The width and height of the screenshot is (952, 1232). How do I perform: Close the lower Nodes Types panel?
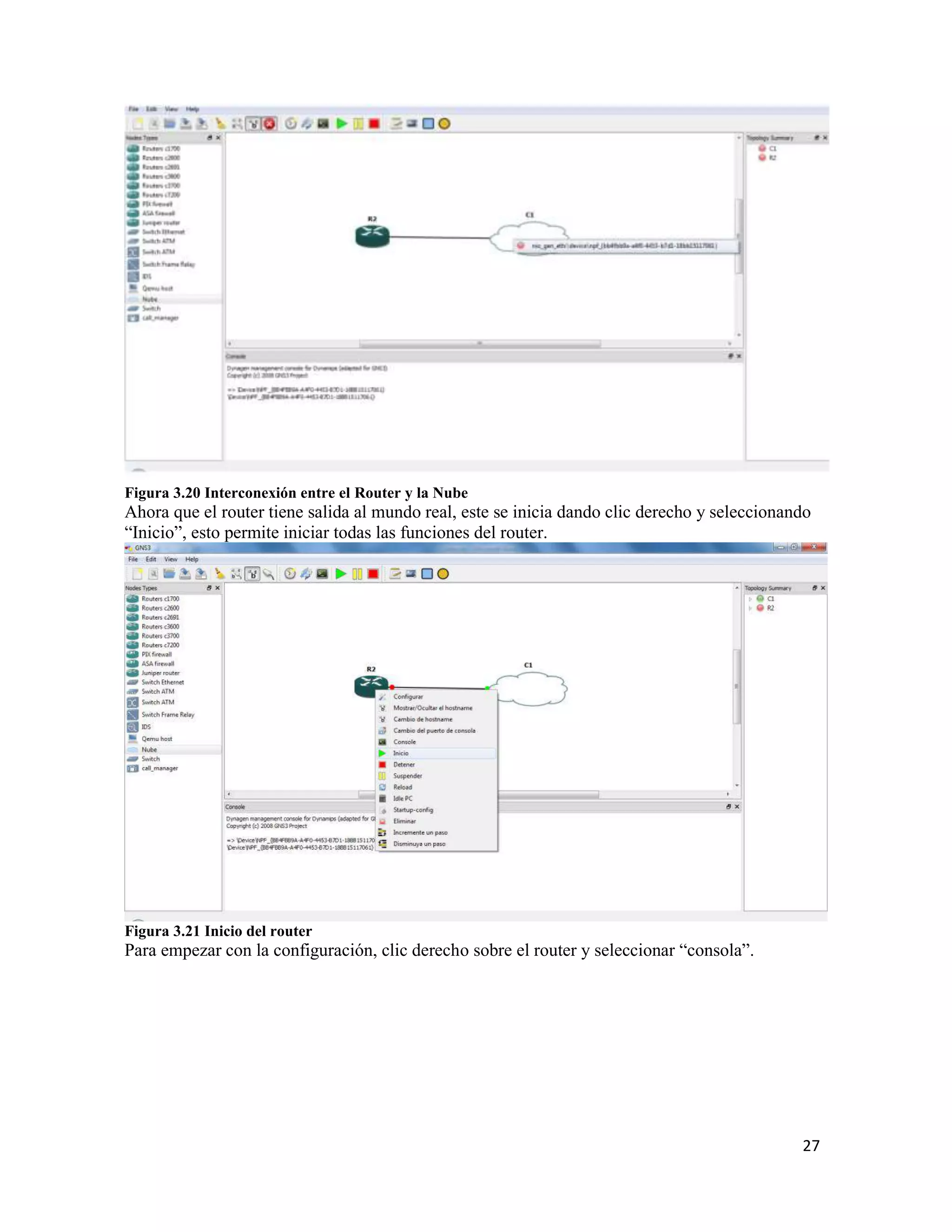(x=218, y=588)
